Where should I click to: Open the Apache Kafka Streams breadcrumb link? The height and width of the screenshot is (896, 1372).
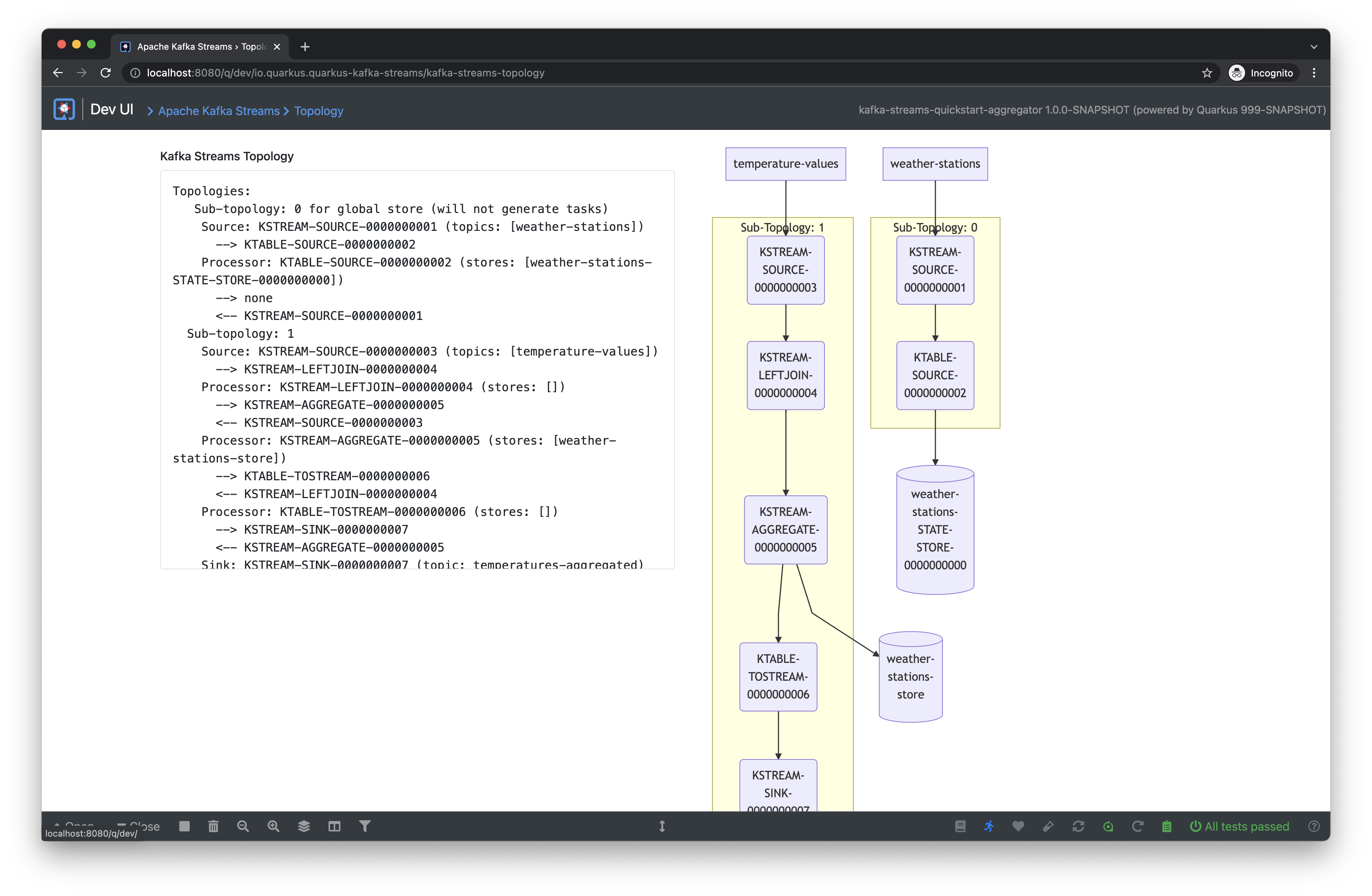pyautogui.click(x=219, y=111)
